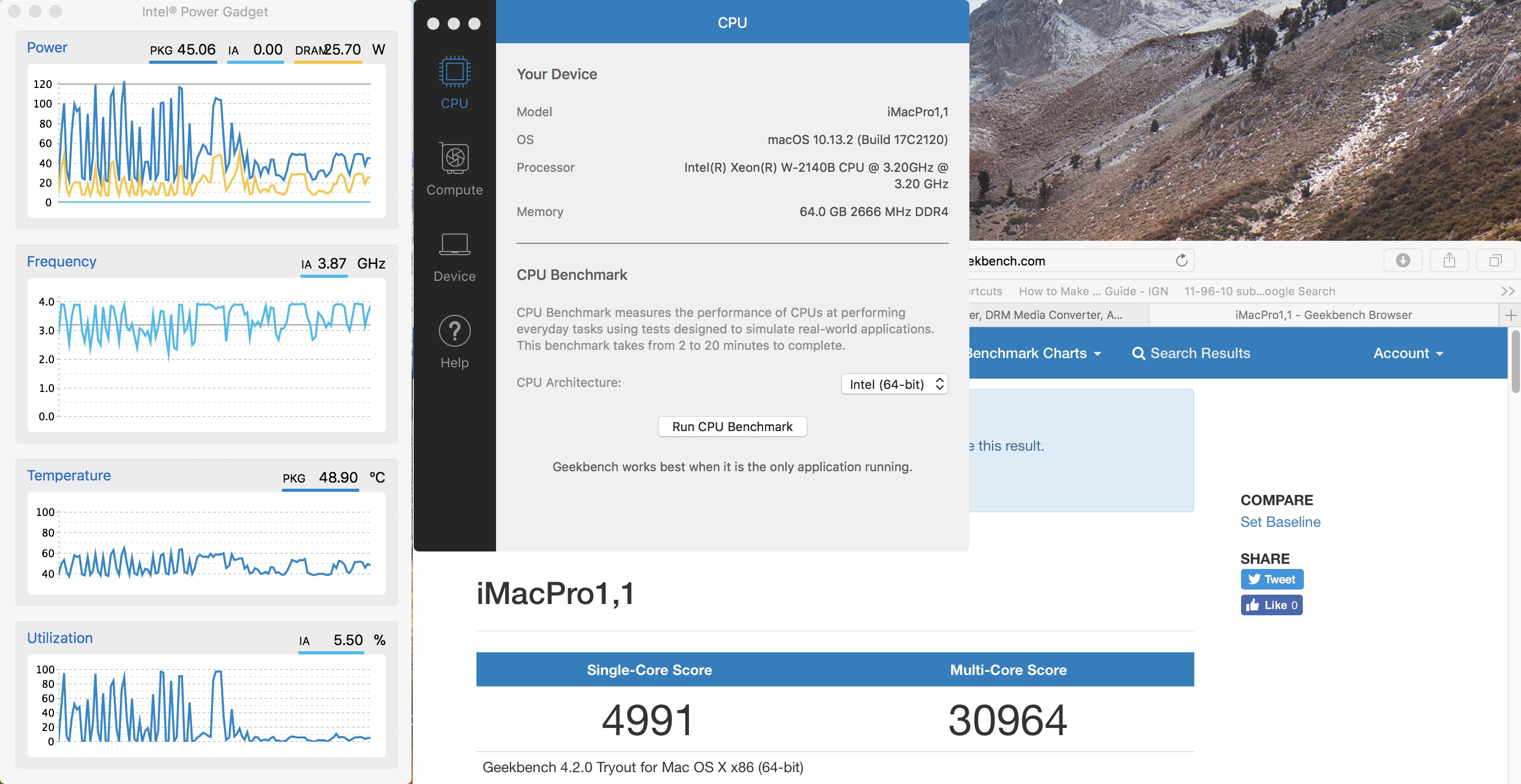This screenshot has height=784, width=1521.
Task: Expand hidden bookmarks with the double chevron
Action: [1508, 291]
